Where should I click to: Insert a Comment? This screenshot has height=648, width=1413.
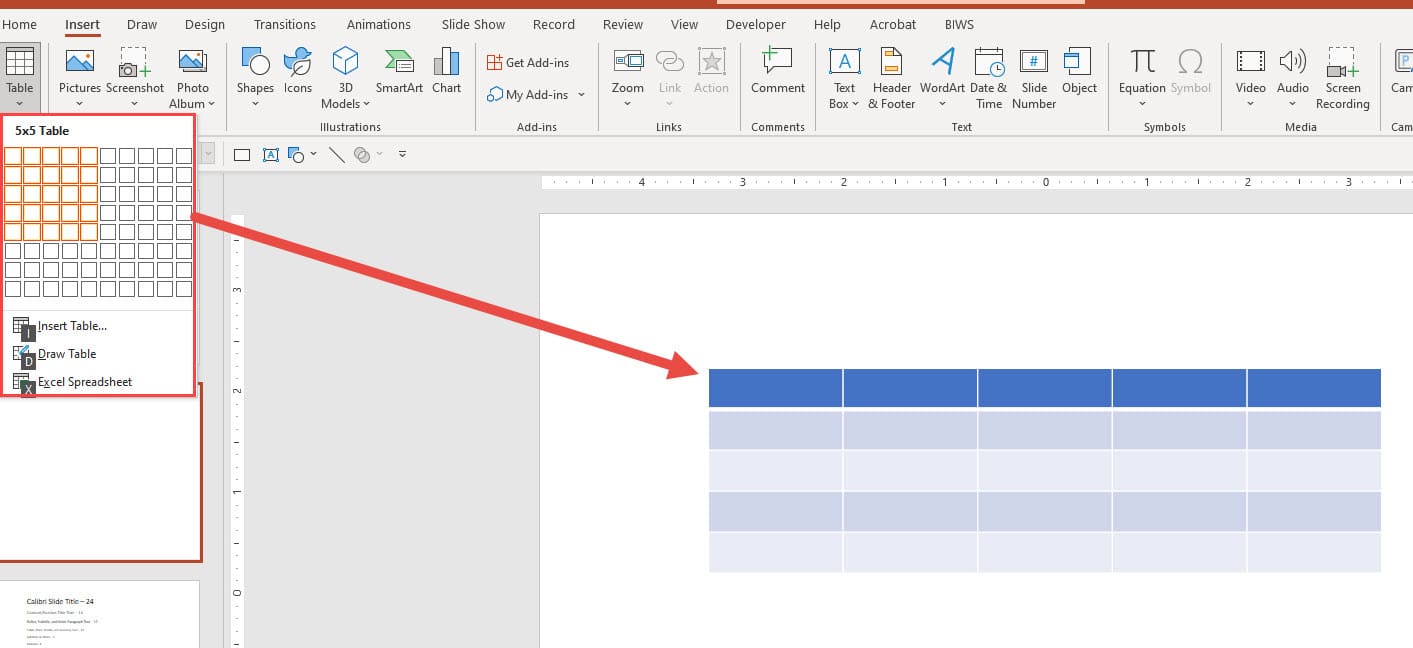tap(777, 72)
